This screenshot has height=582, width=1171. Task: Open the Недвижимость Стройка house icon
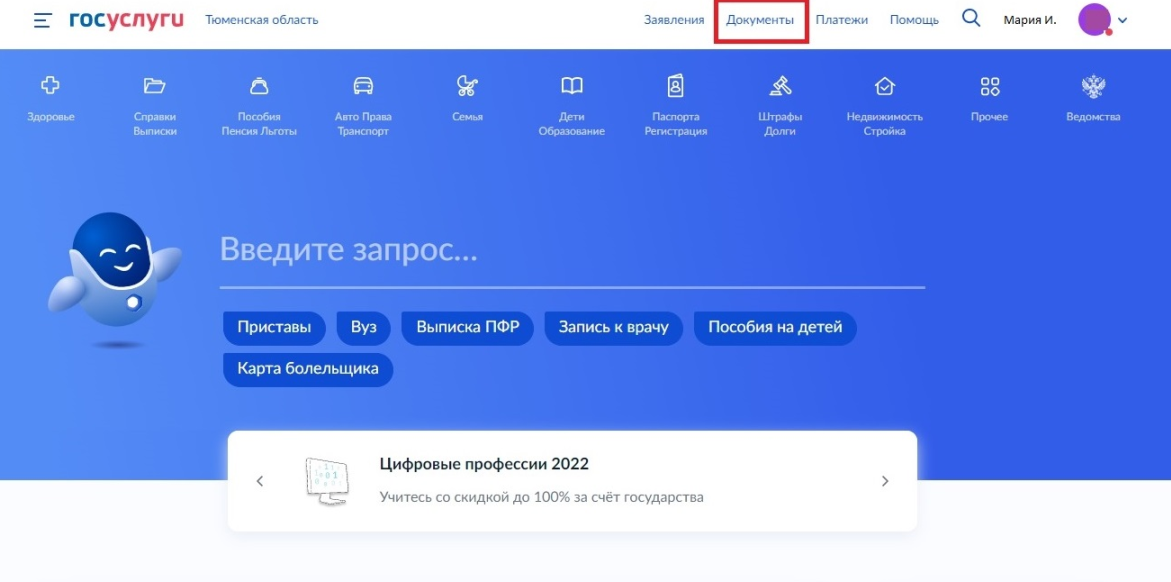884,87
